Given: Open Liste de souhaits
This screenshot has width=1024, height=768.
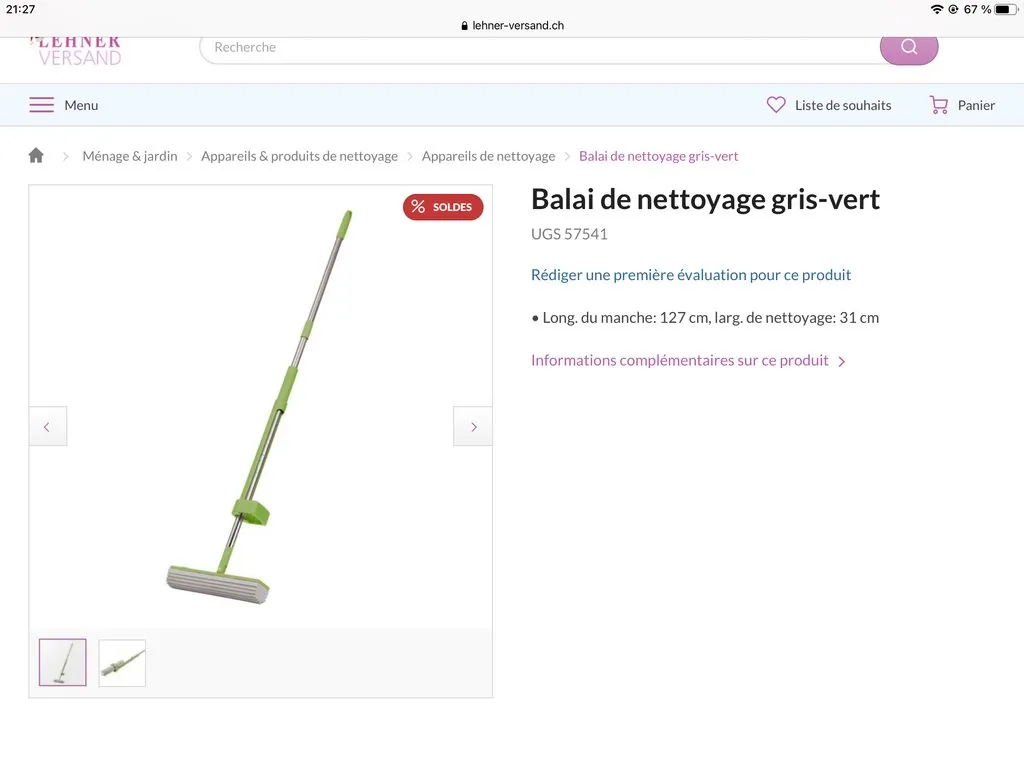Looking at the screenshot, I should 842,105.
